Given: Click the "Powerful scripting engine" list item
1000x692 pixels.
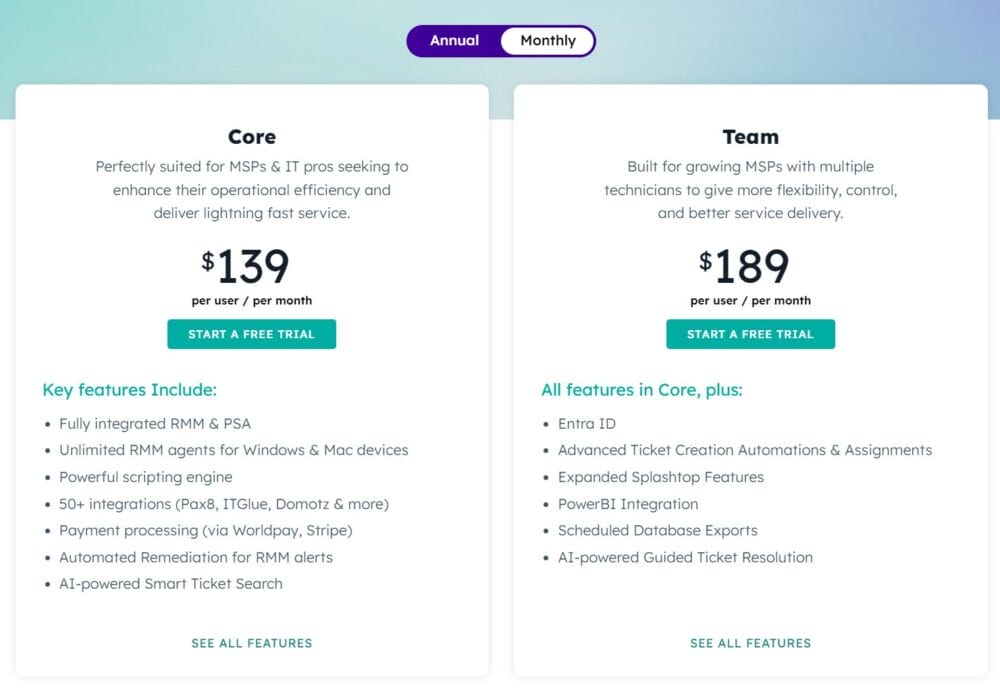Looking at the screenshot, I should (x=146, y=477).
